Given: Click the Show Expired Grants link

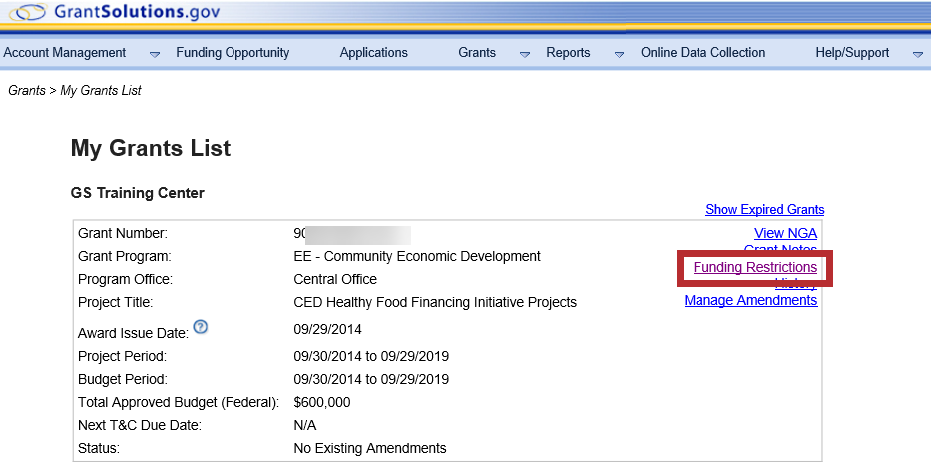Looking at the screenshot, I should point(764,210).
